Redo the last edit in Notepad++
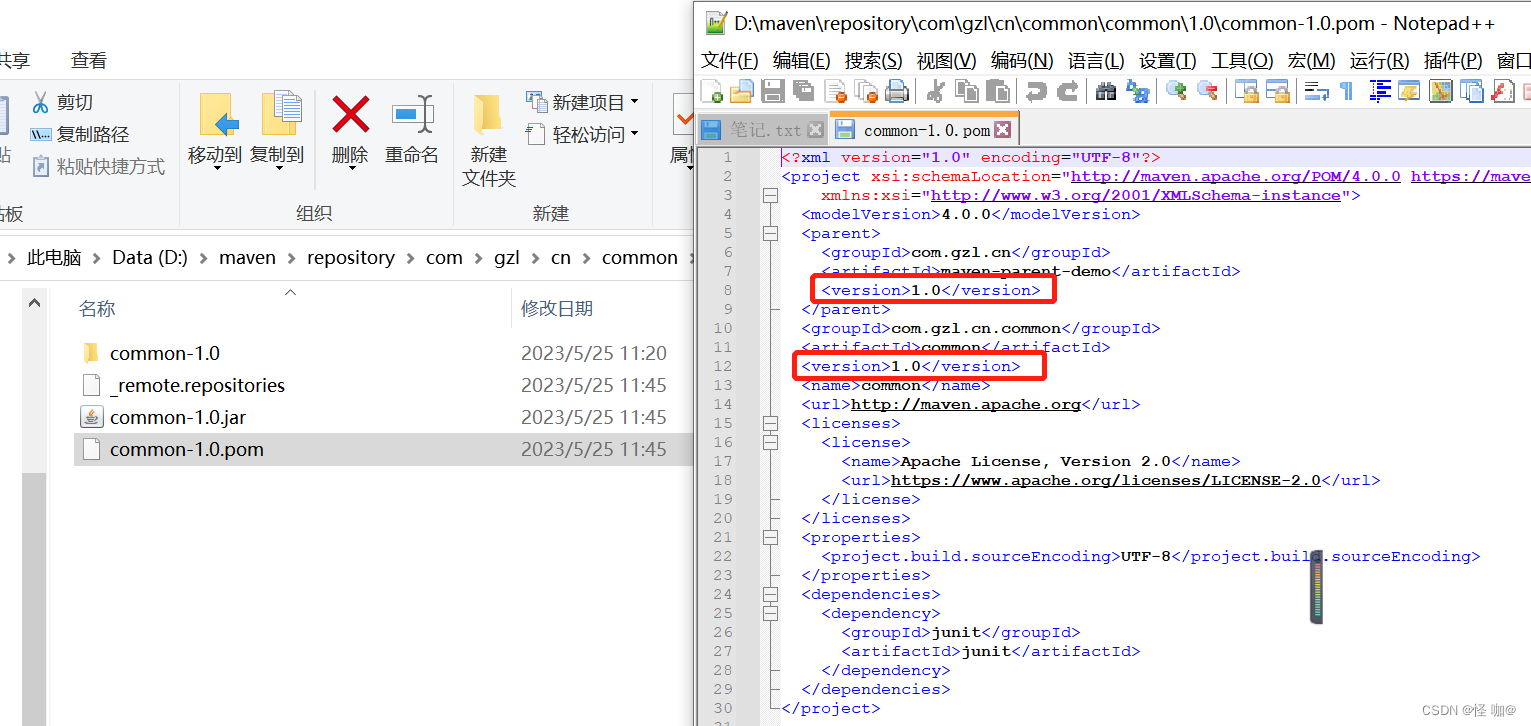 [1068, 91]
